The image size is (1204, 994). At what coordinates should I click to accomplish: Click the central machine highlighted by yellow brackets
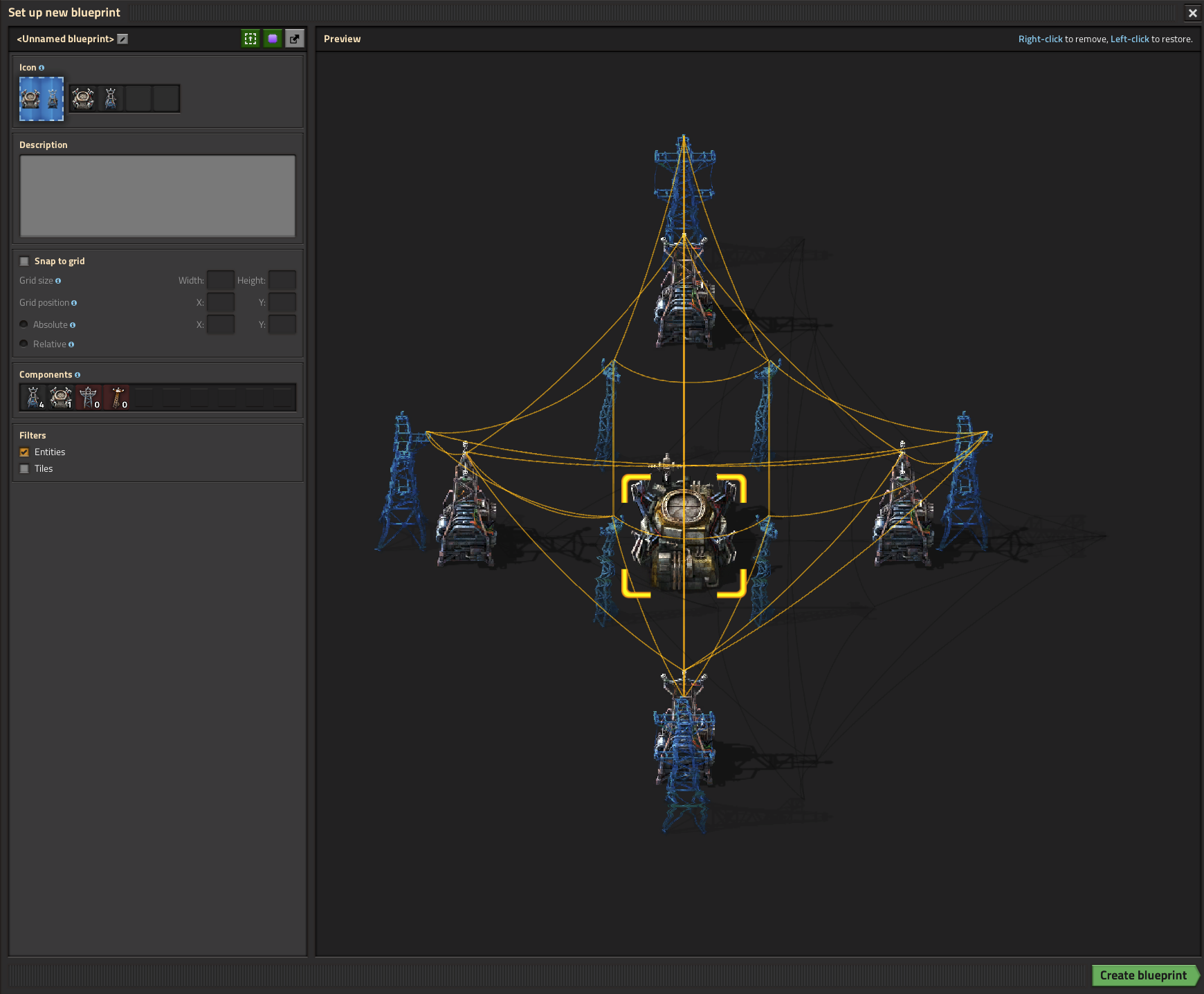pos(684,535)
